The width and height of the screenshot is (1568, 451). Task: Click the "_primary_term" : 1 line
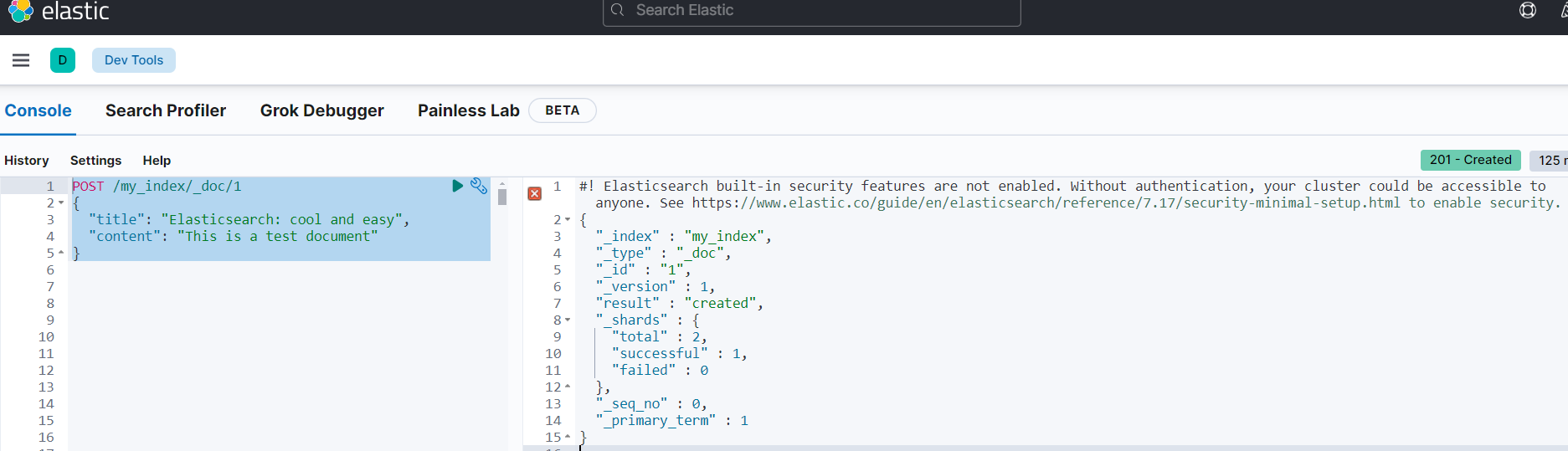point(672,420)
